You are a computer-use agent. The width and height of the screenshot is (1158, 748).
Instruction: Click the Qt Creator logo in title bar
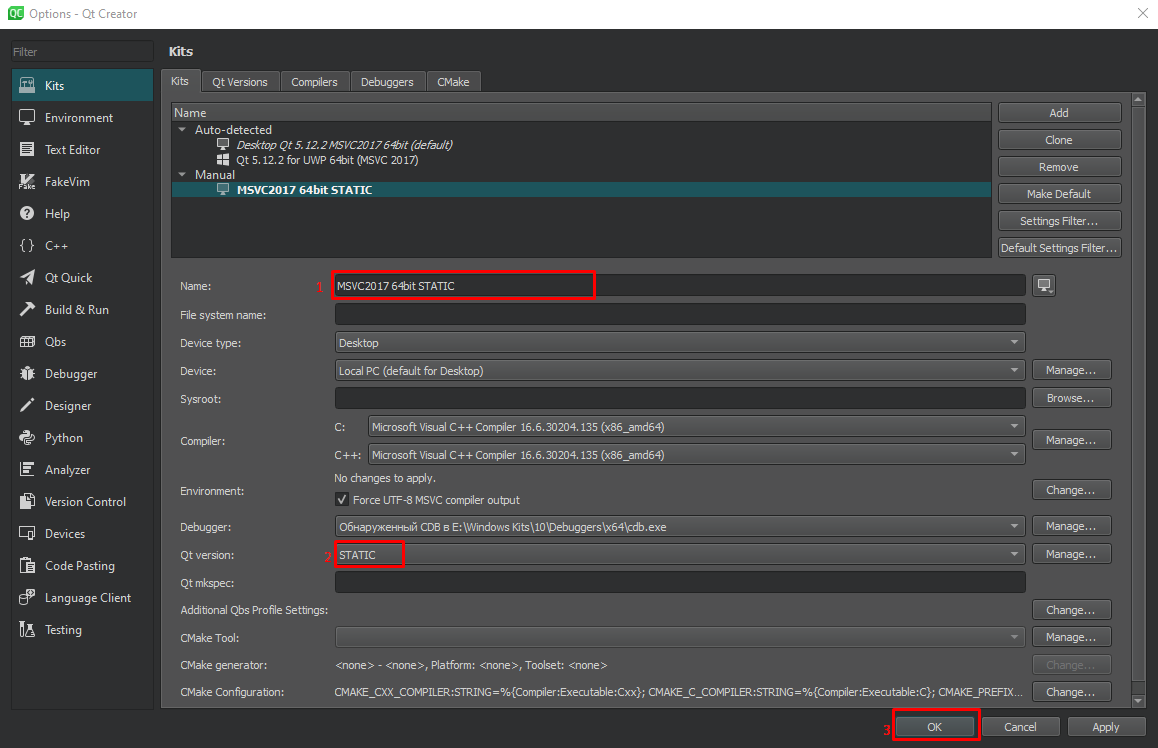pos(16,13)
